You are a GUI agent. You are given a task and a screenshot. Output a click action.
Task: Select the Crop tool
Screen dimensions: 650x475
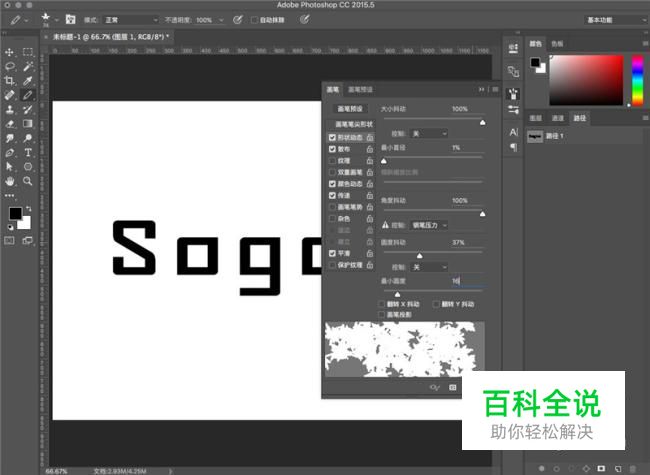coord(9,80)
